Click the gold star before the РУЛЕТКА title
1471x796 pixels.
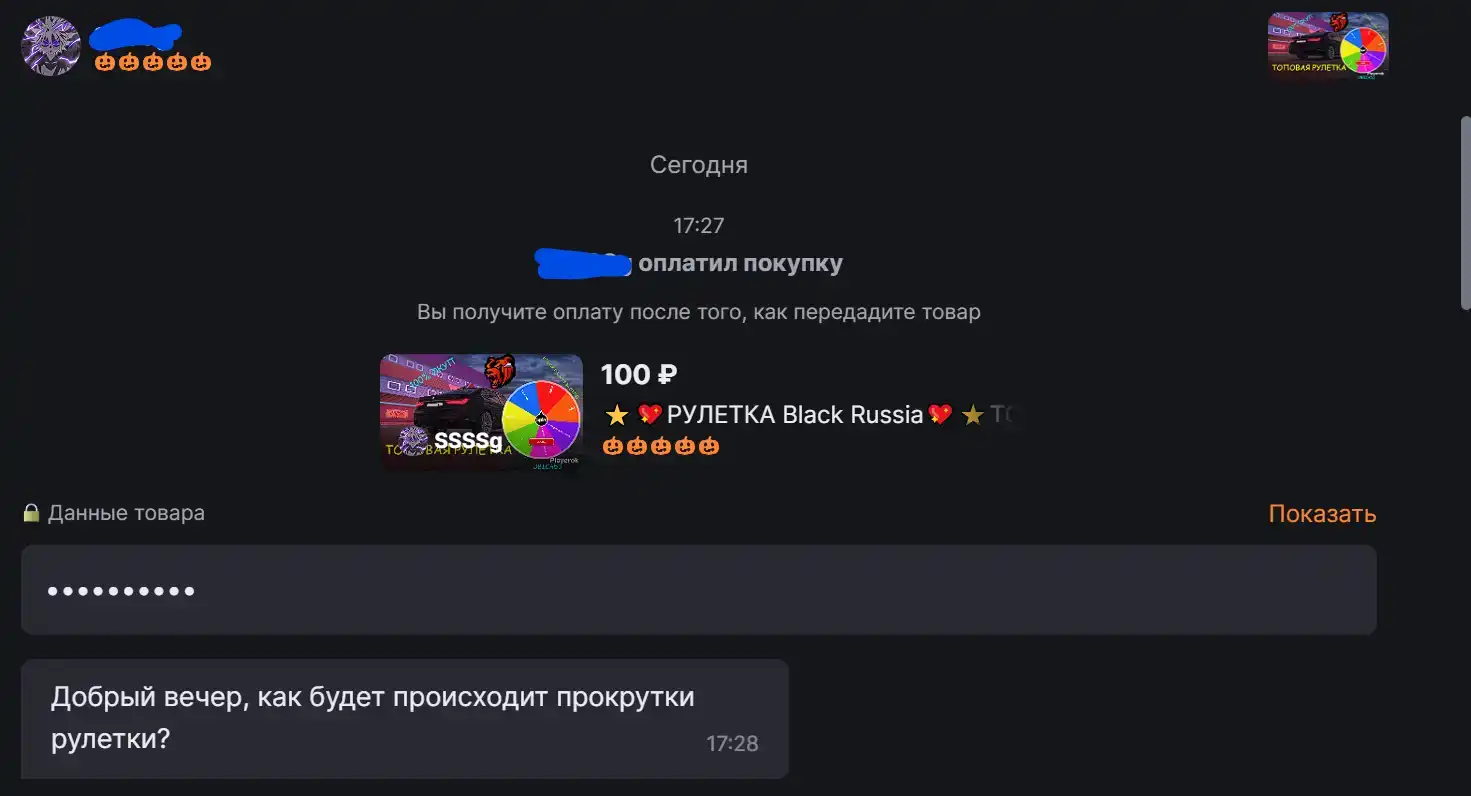click(616, 415)
